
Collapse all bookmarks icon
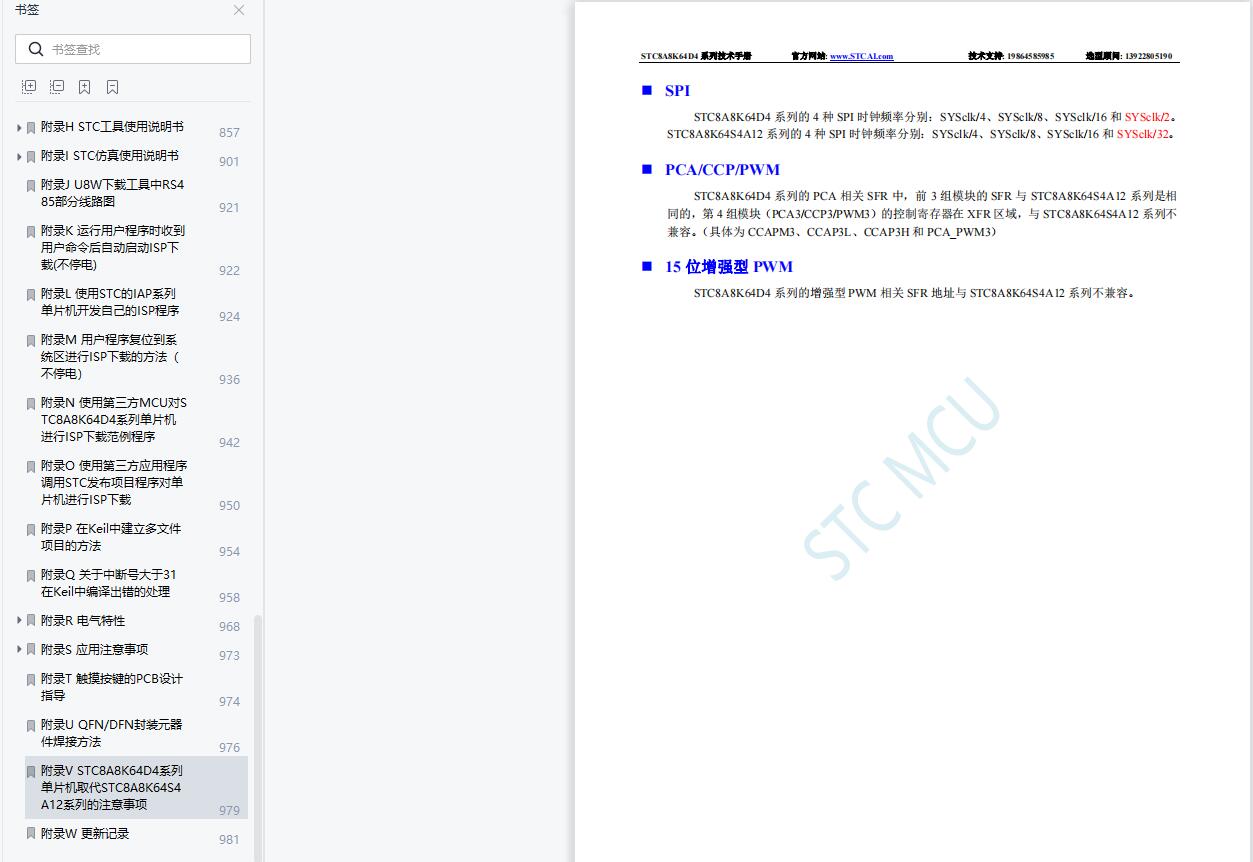[57, 87]
